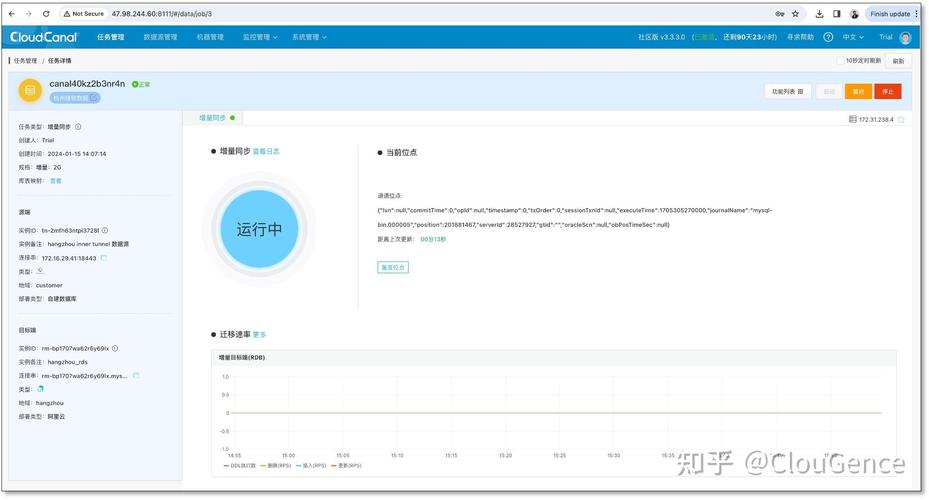This screenshot has height=500, width=929.
Task: Click the Finish update button
Action: point(890,14)
